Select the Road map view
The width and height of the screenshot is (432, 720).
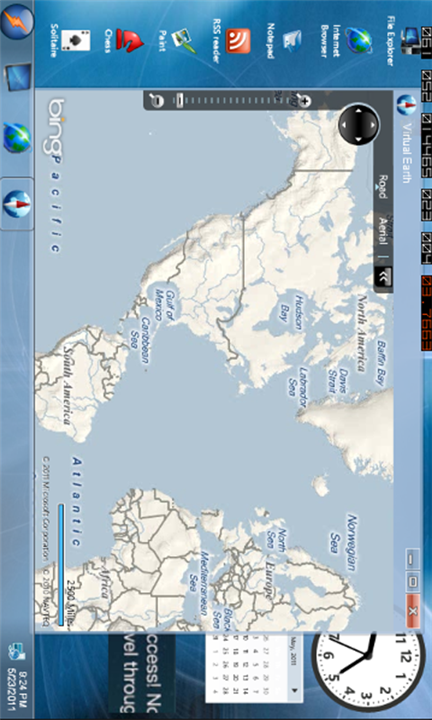pyautogui.click(x=381, y=186)
